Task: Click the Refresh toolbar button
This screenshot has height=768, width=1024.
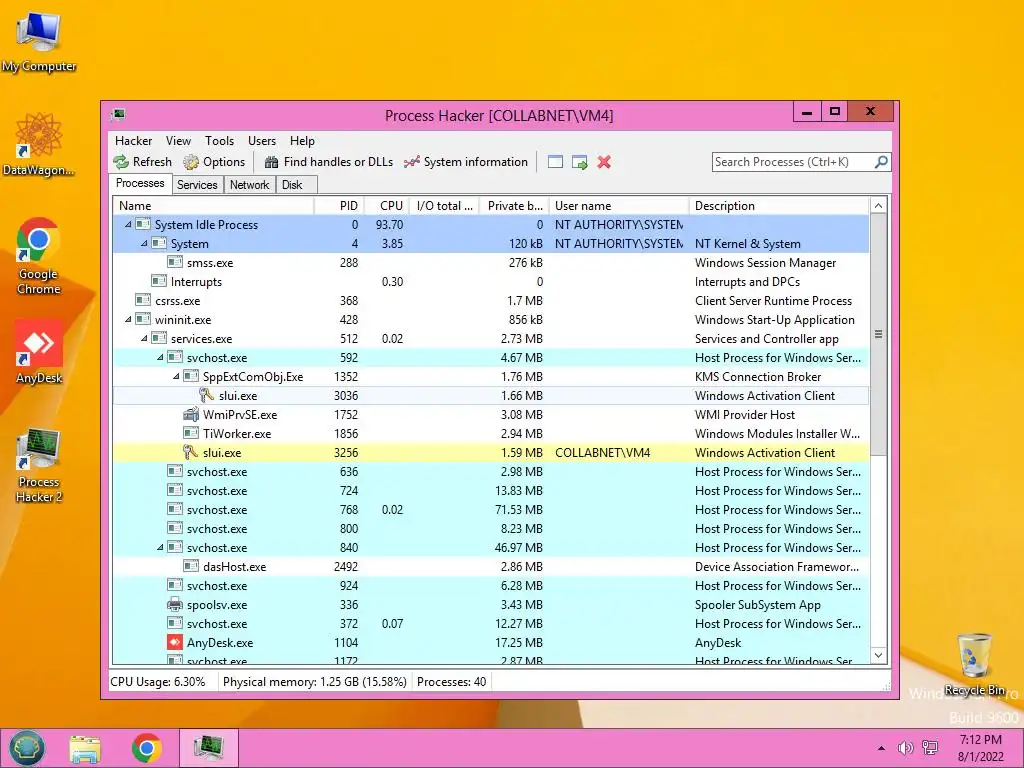Action: tap(142, 162)
